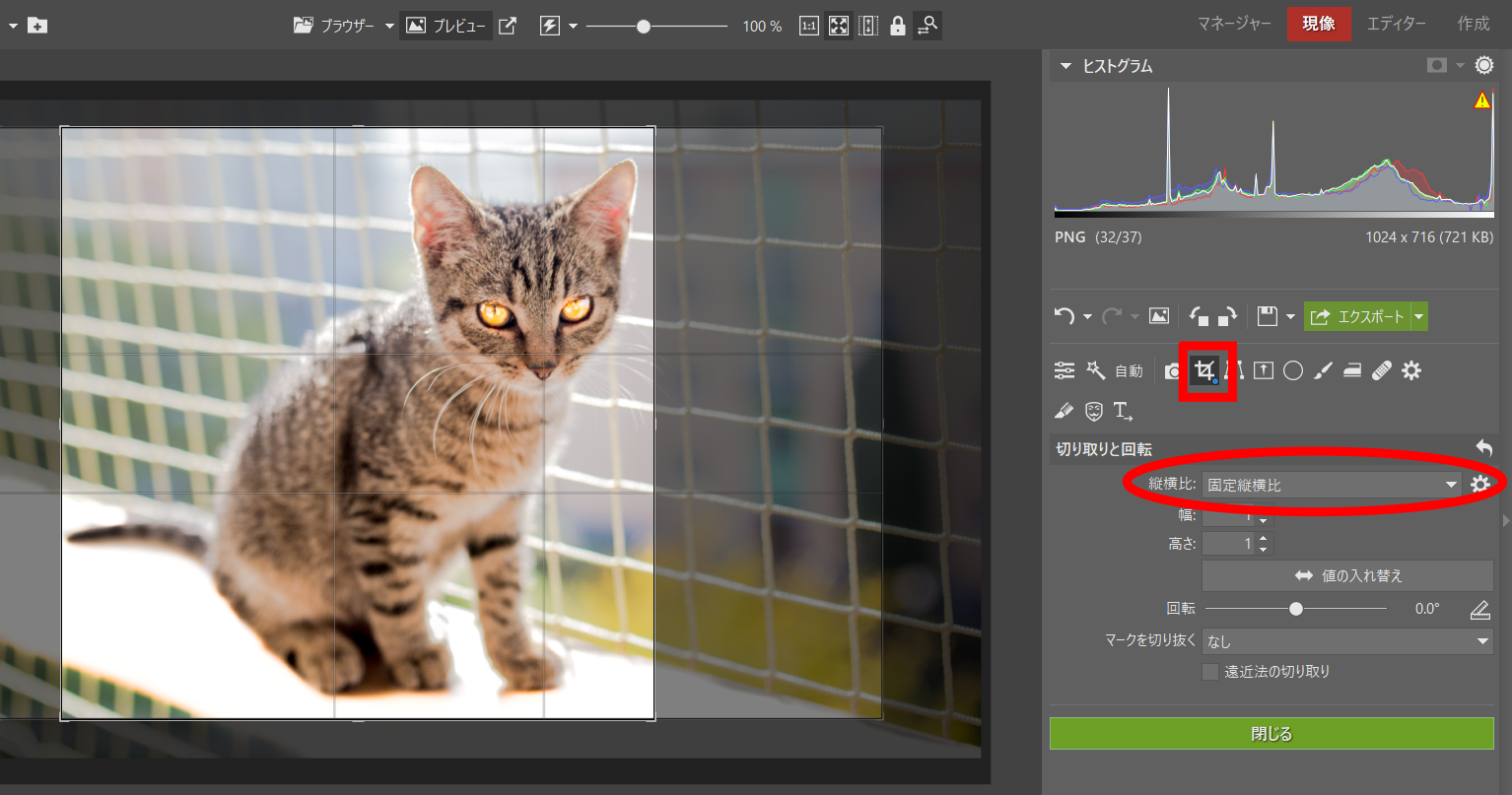Rotate image left with the rotate icon
Screen dimensions: 1512x795
pos(1200,316)
